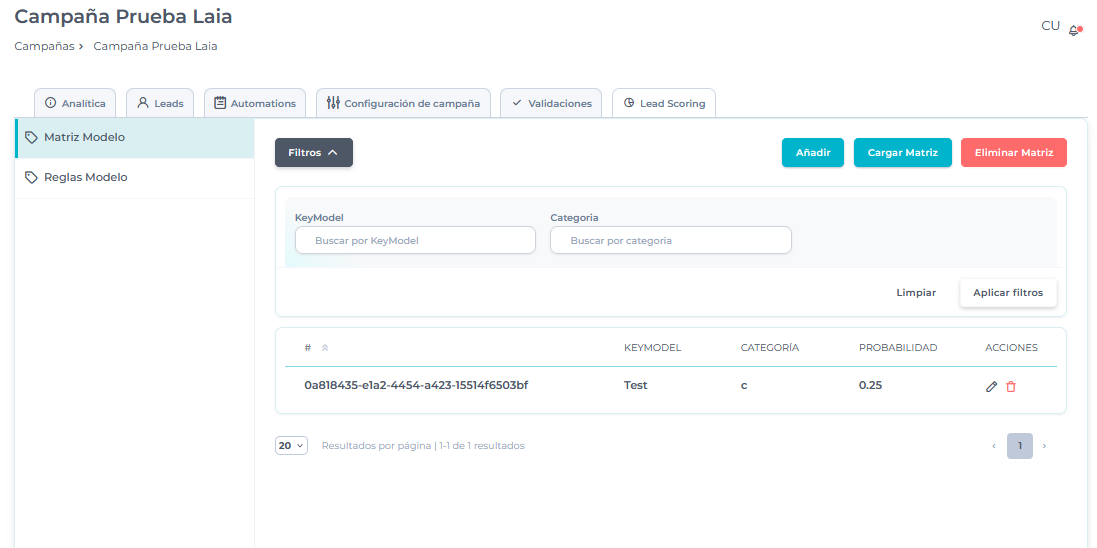Viewport: 1097px width, 548px height.
Task: Click the red trash delete icon
Action: 1011,386
